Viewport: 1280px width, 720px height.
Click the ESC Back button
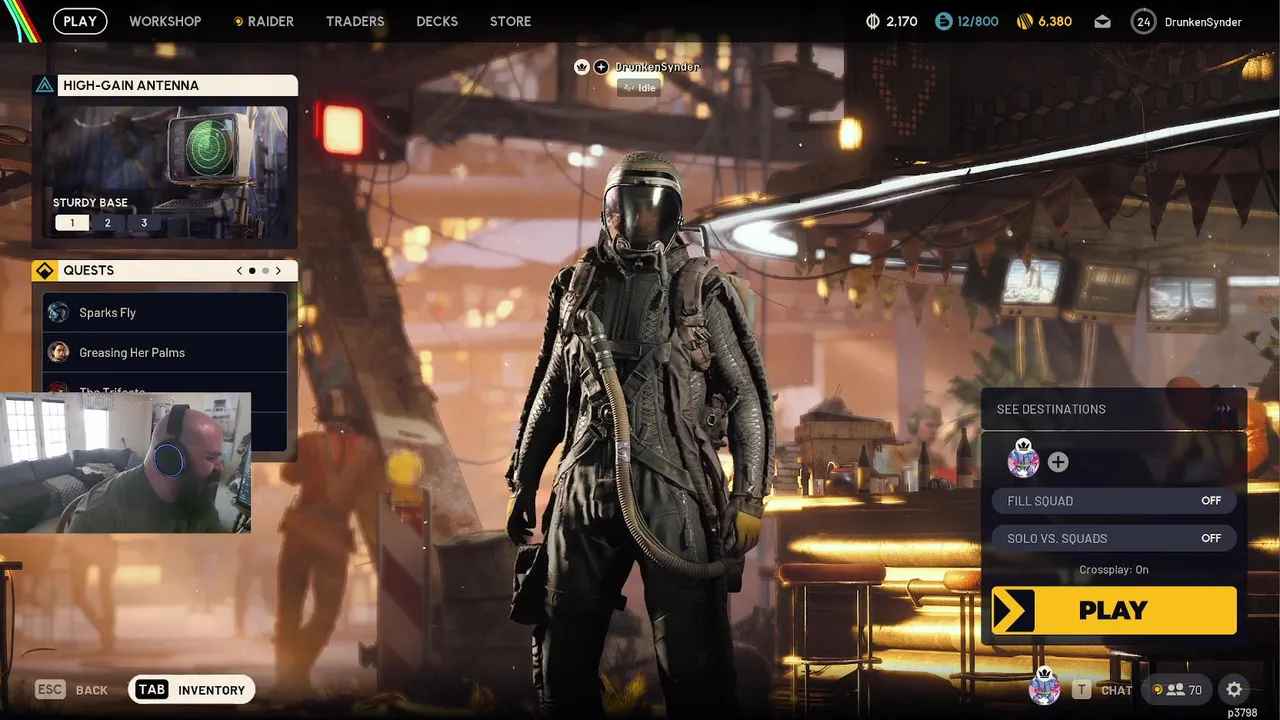[x=72, y=690]
